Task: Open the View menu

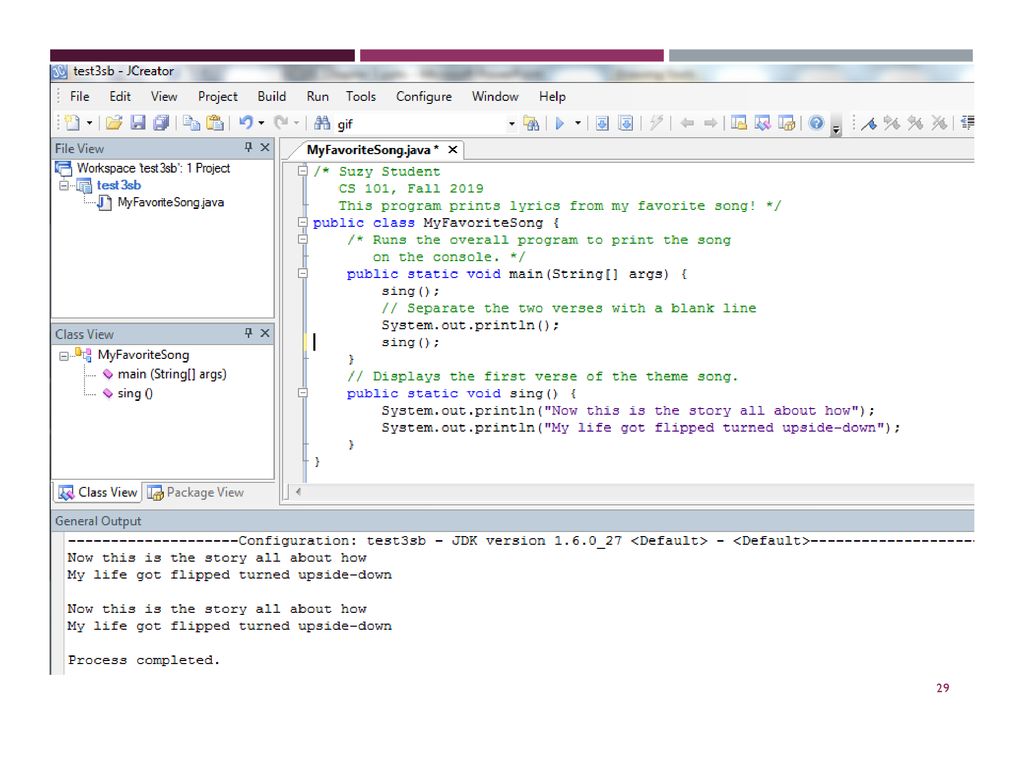Action: click(164, 97)
